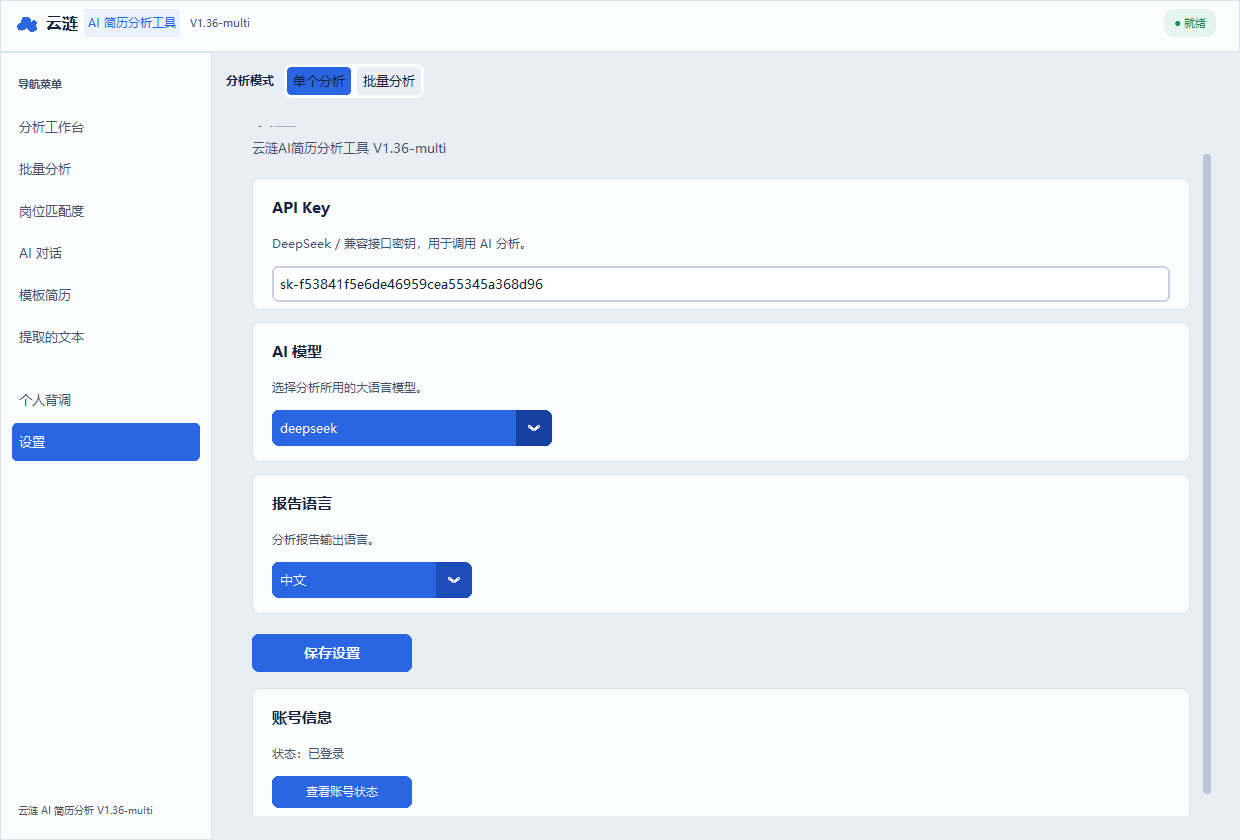Image resolution: width=1240 pixels, height=840 pixels.
Task: Click the AI 简历分析工具 badge
Action: [x=132, y=23]
